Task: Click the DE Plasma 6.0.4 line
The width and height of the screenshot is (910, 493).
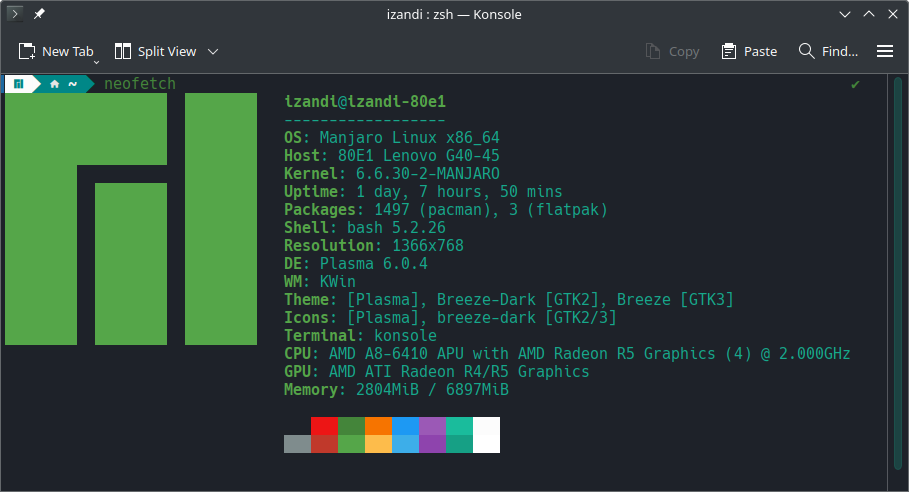Action: point(356,264)
